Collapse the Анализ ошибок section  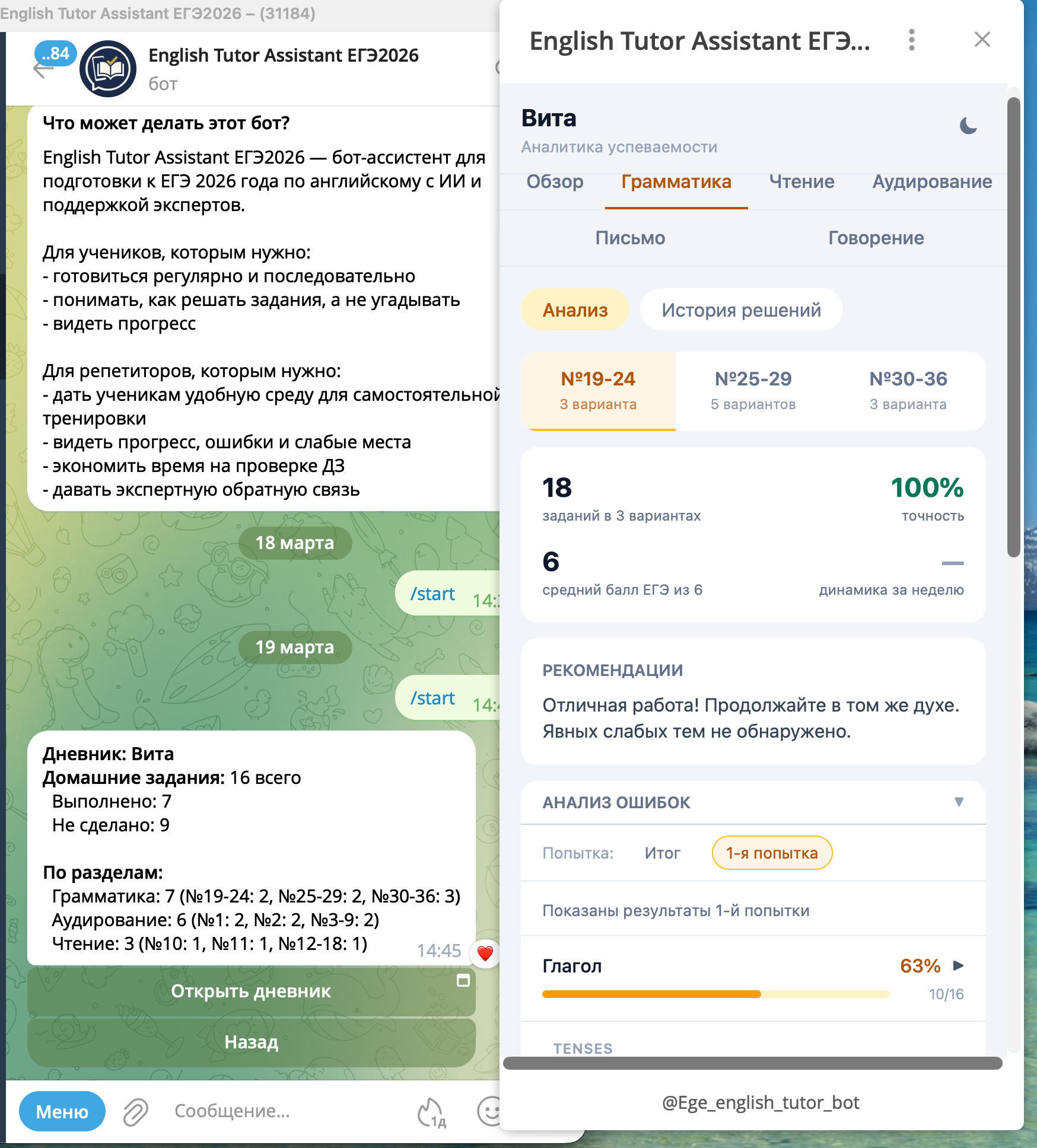click(x=958, y=802)
